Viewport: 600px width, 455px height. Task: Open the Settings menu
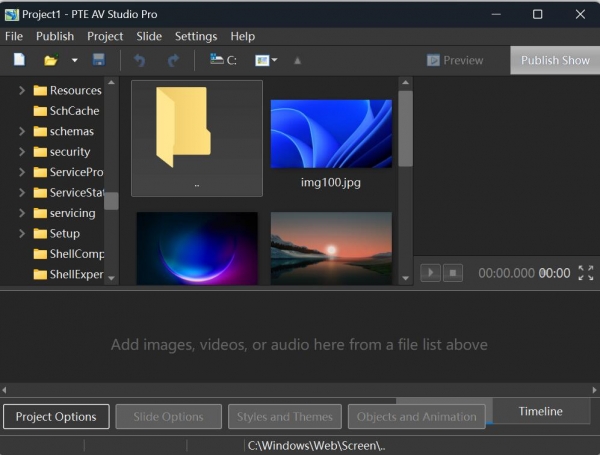pos(196,36)
